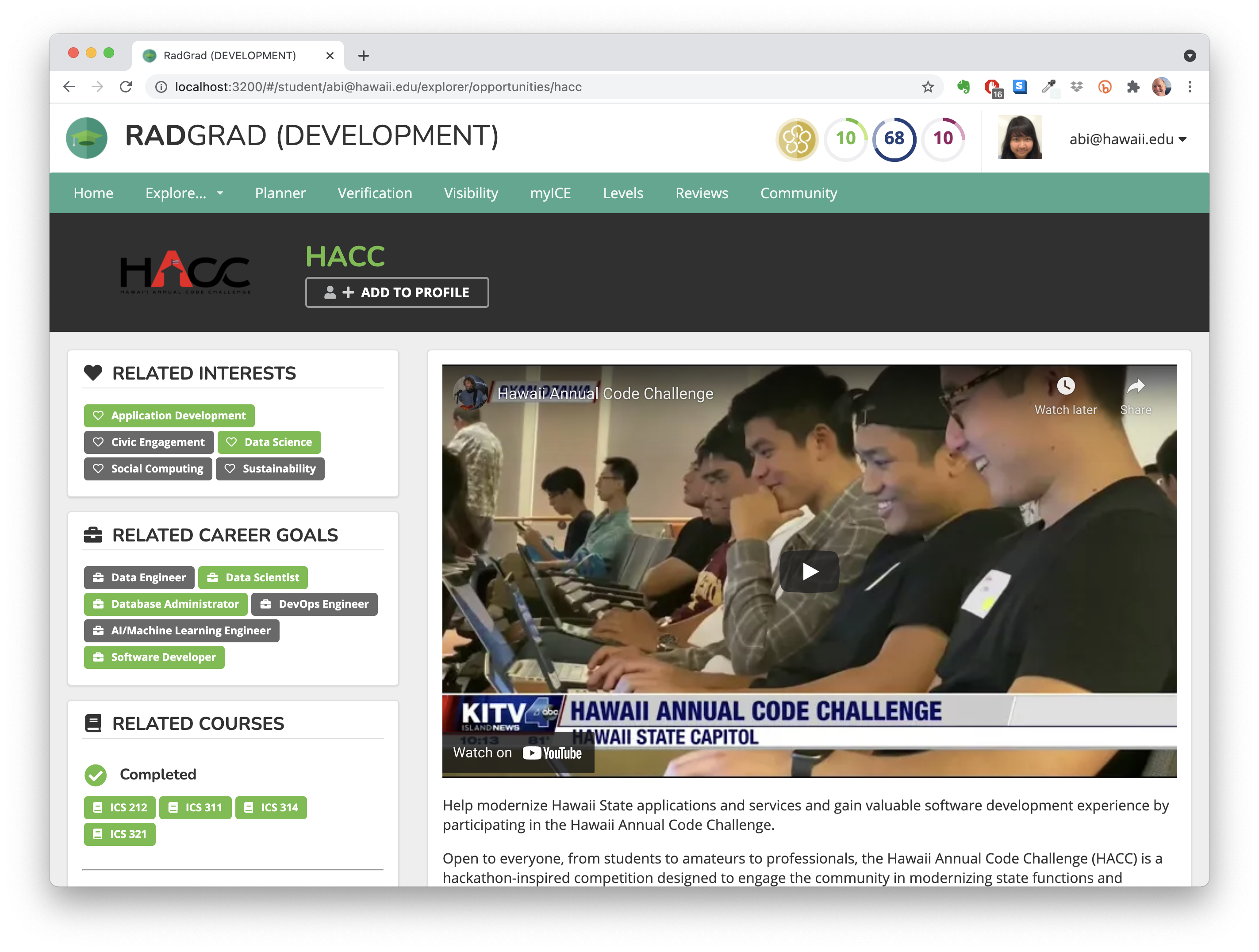1259x952 pixels.
Task: Select the Civic Engagement interest label
Action: tap(149, 442)
